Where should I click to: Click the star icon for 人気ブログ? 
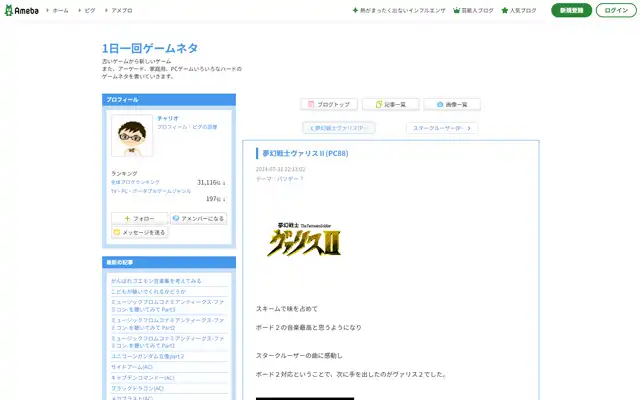click(504, 11)
